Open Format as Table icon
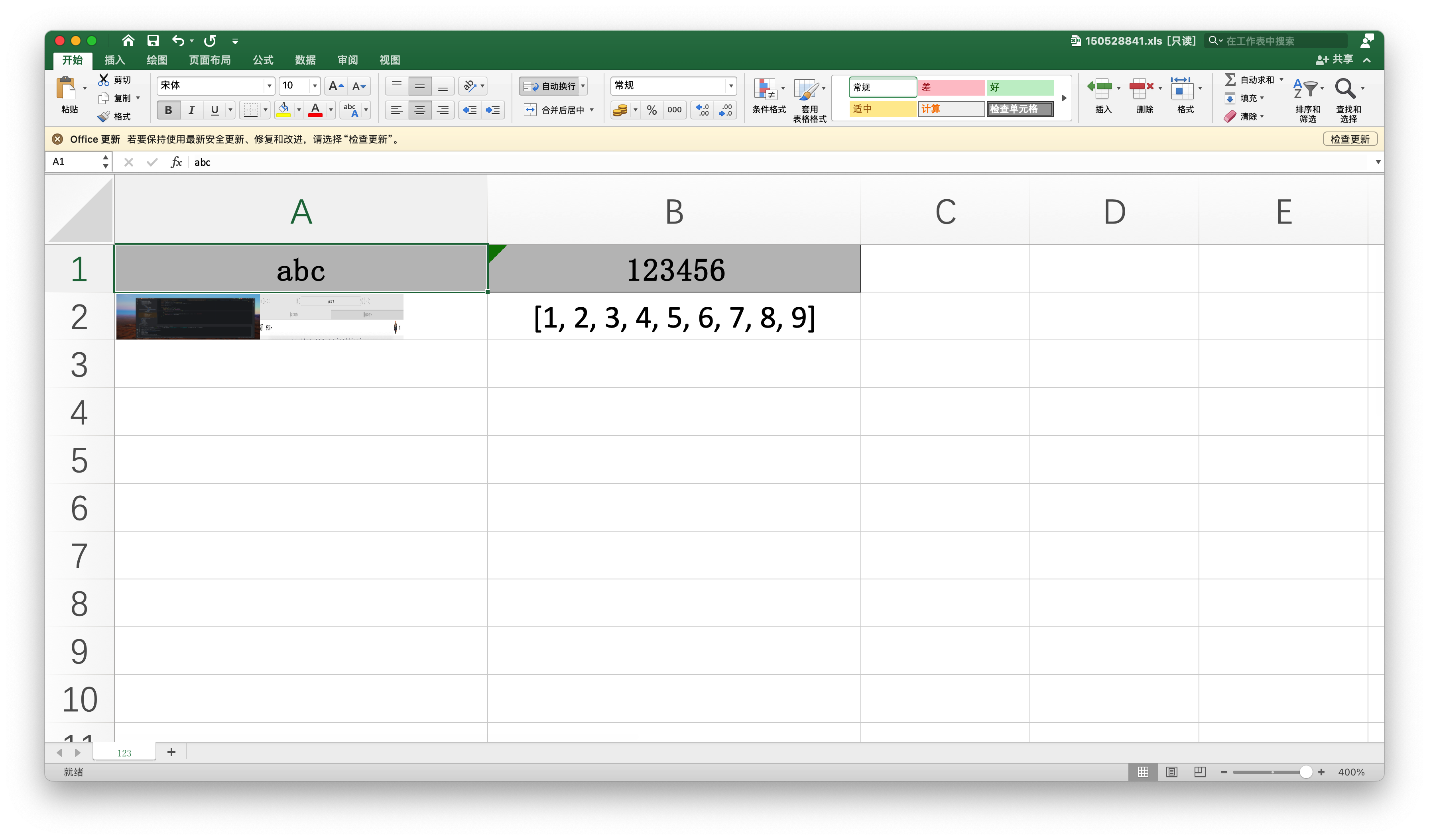This screenshot has height=840, width=1429. pos(806,90)
